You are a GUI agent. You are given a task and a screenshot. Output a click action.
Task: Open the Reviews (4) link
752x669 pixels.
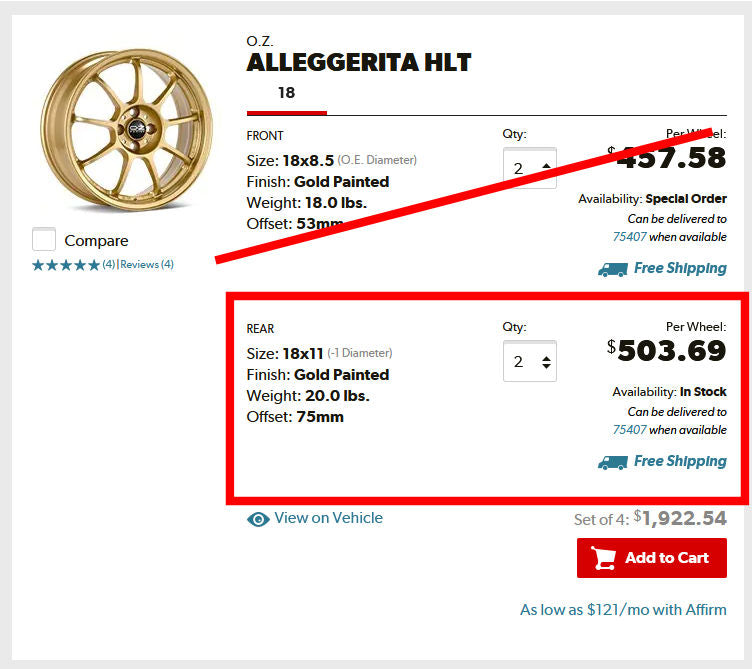147,265
